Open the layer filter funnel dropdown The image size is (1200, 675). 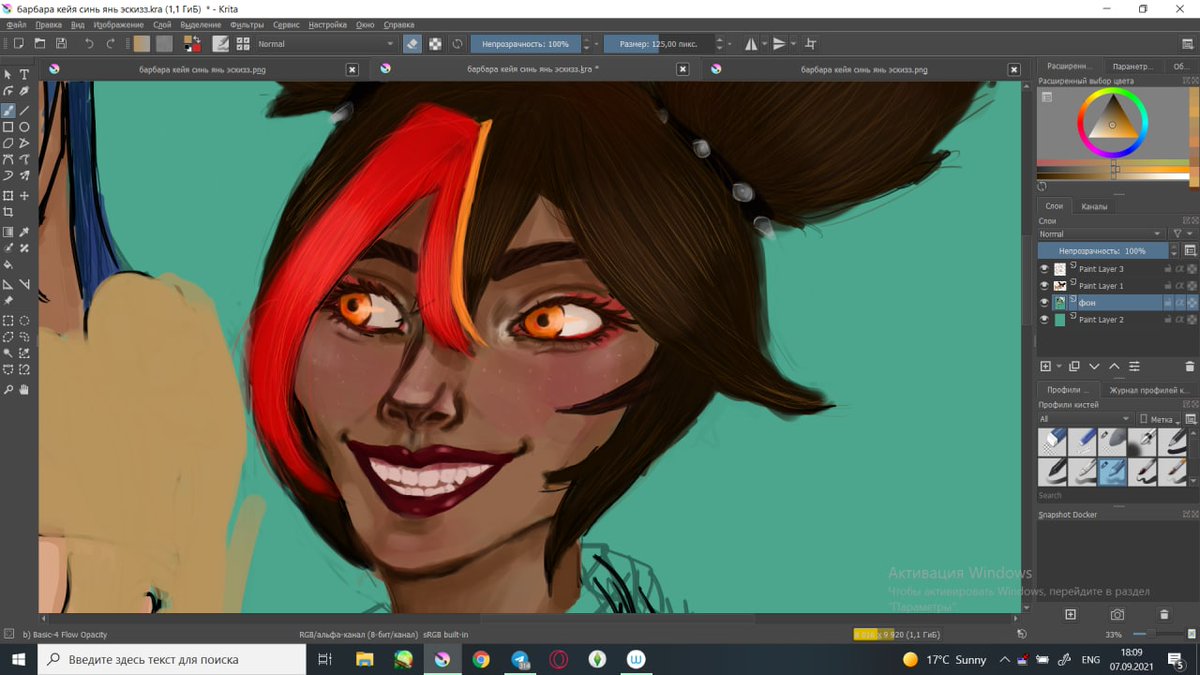click(x=1181, y=234)
